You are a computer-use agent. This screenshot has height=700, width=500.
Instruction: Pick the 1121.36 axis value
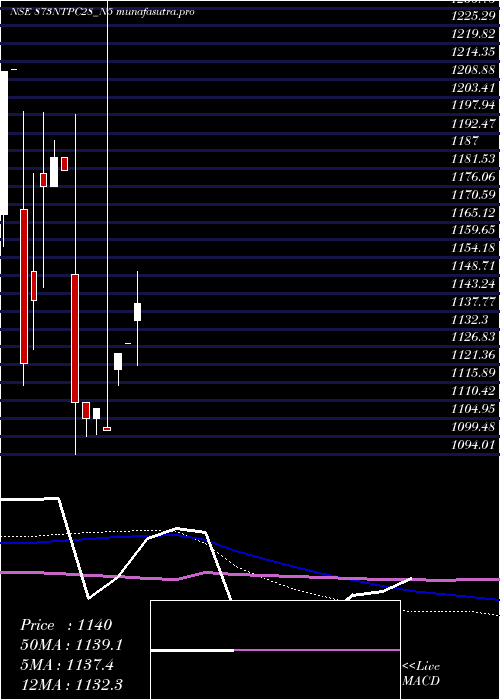(473, 355)
